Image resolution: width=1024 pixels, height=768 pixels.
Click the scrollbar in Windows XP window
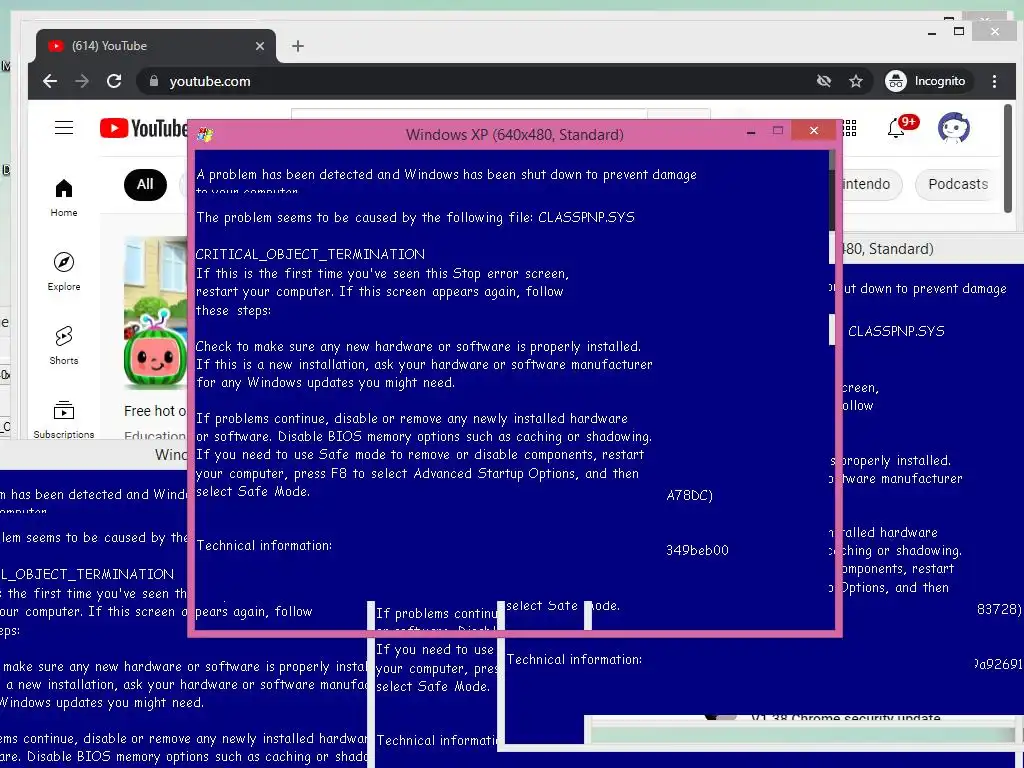[x=832, y=189]
